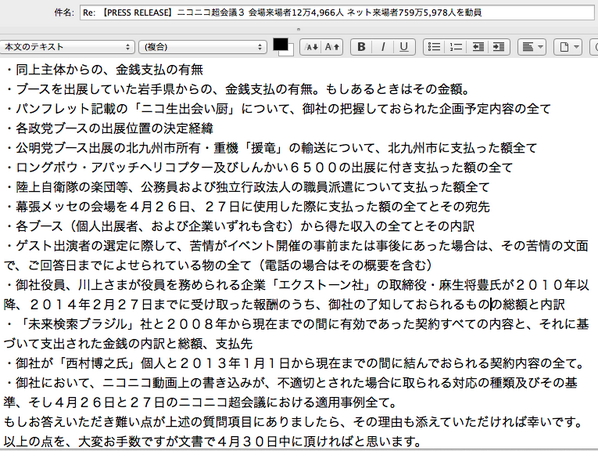Click the line mentioning 重機「援竜」
The width and height of the screenshot is (598, 451).
271,148
